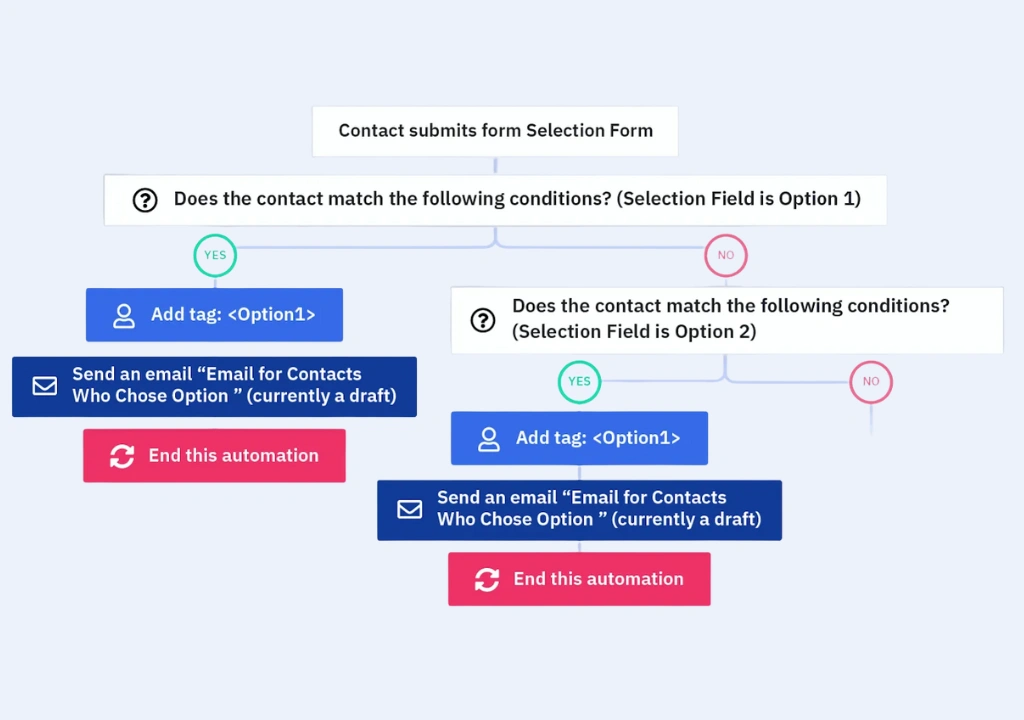The image size is (1024, 720).
Task: Click the person icon in the Add tag step below the first YES
Action: pyautogui.click(x=124, y=316)
